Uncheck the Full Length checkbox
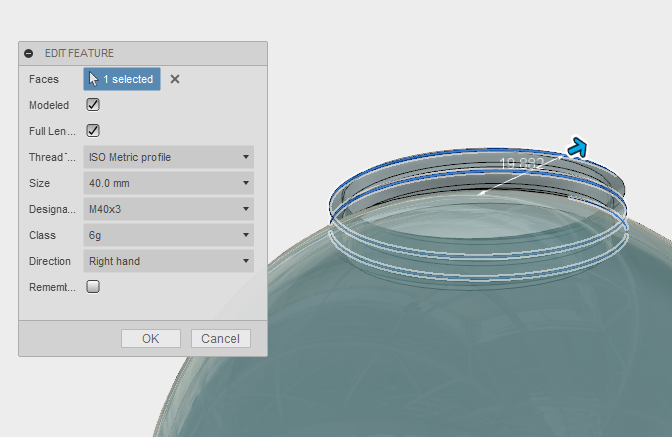 (x=93, y=131)
